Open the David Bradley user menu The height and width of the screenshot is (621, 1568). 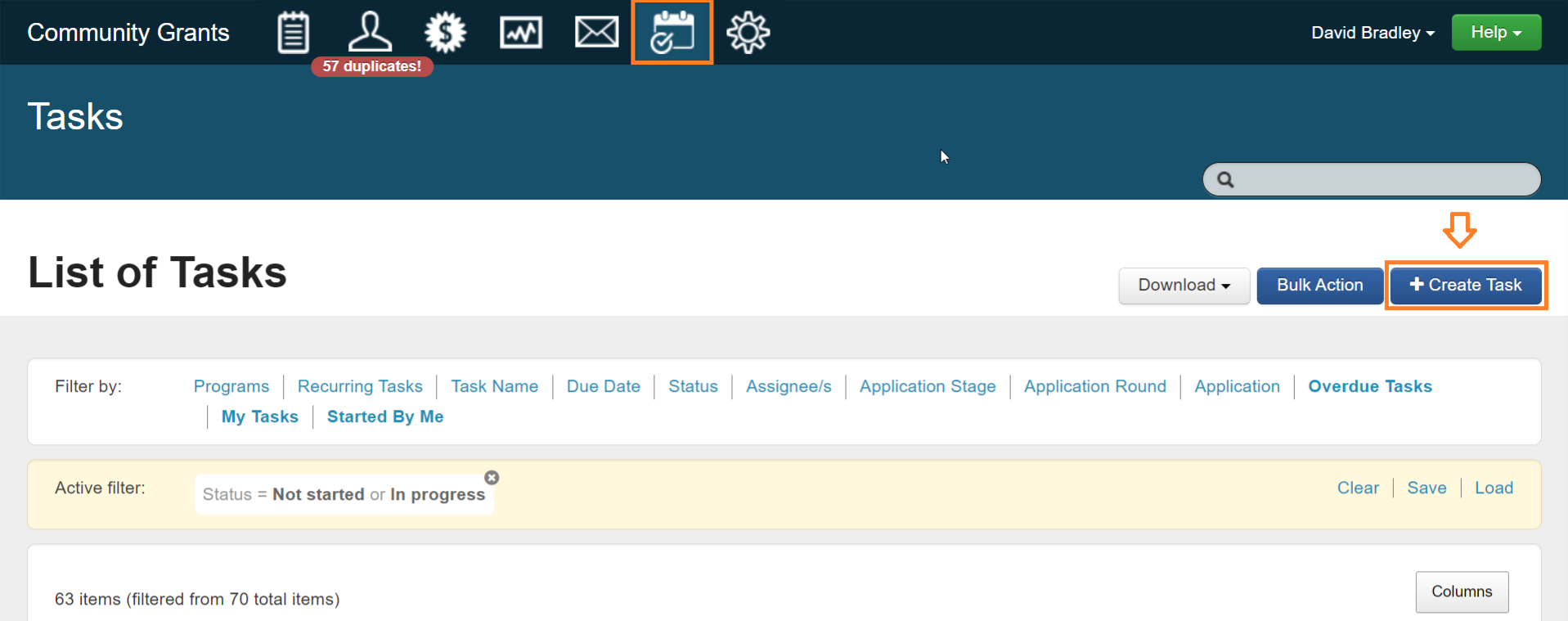point(1373,33)
